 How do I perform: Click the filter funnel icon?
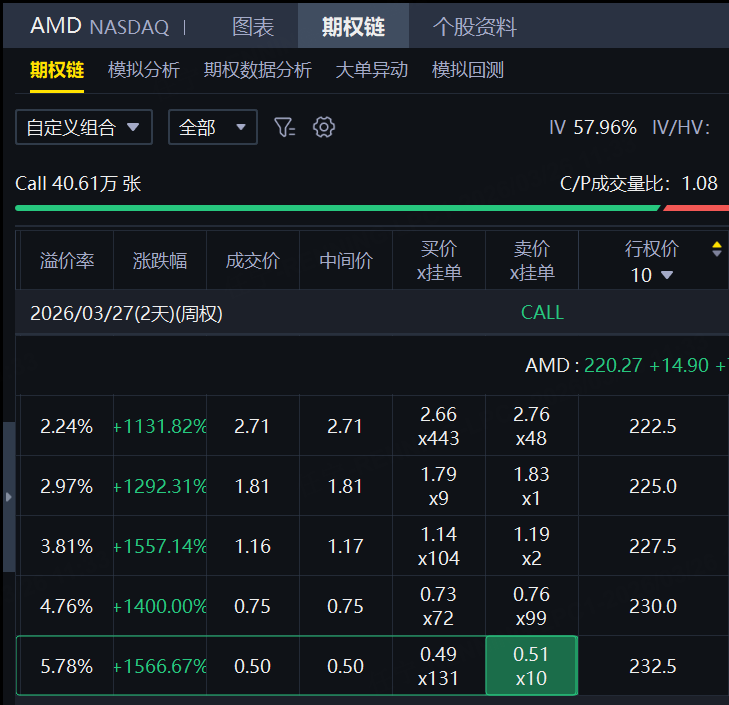[x=285, y=127]
